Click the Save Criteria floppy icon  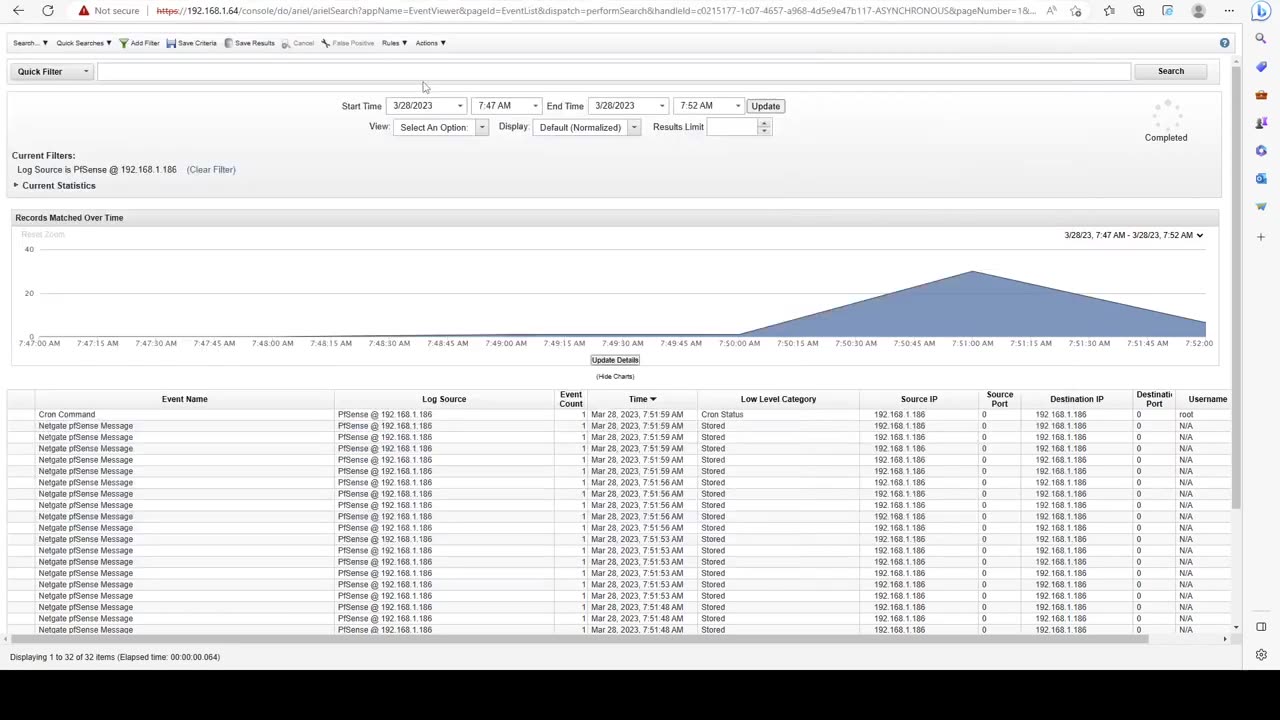[171, 43]
